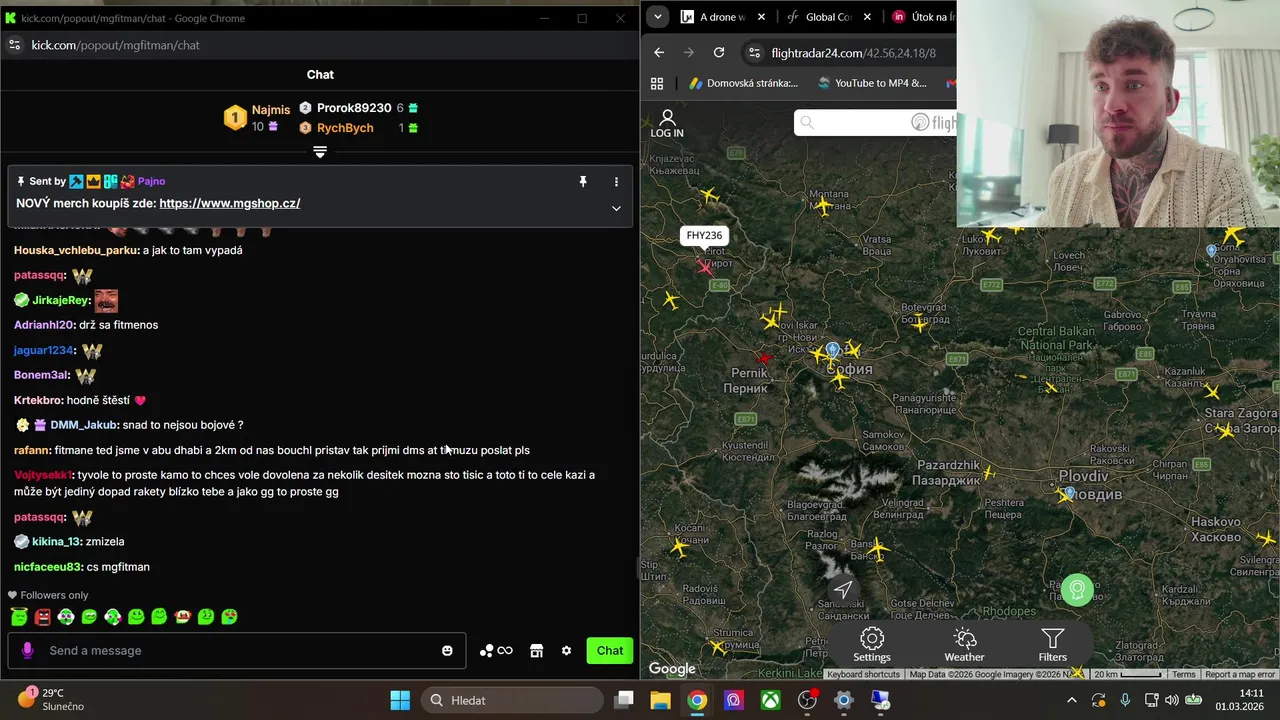This screenshot has height=720, width=1280.
Task: Open File Explorer from taskbar
Action: coord(660,700)
